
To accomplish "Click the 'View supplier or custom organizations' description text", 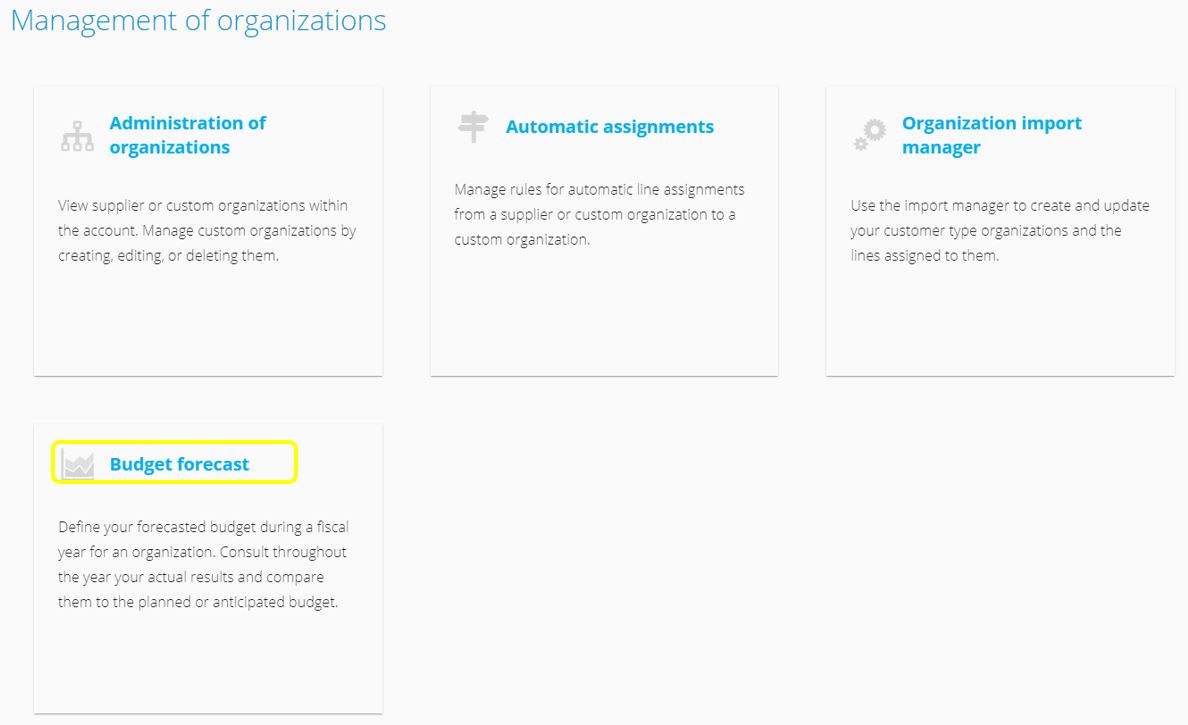I will point(207,230).
